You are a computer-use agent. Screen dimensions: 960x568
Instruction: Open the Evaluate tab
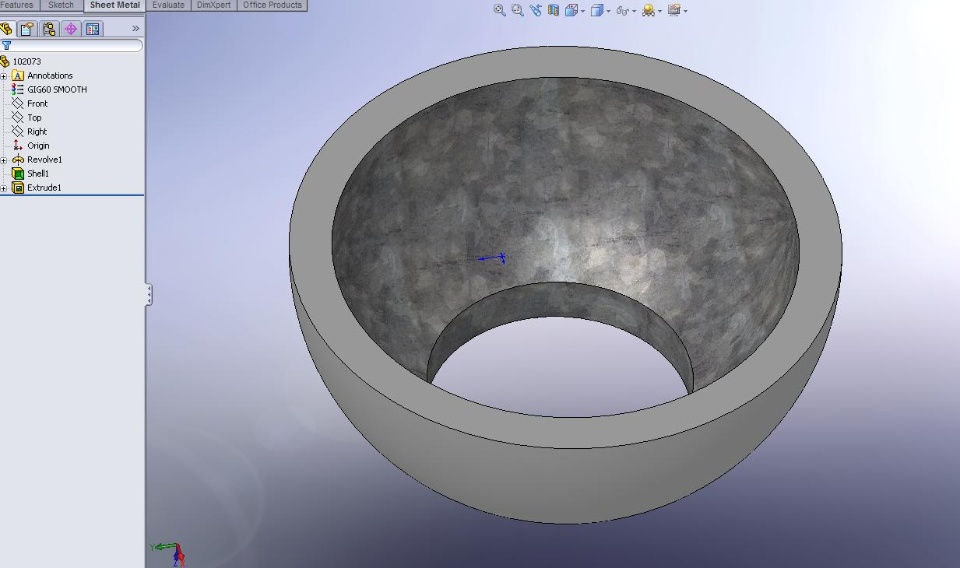[168, 5]
